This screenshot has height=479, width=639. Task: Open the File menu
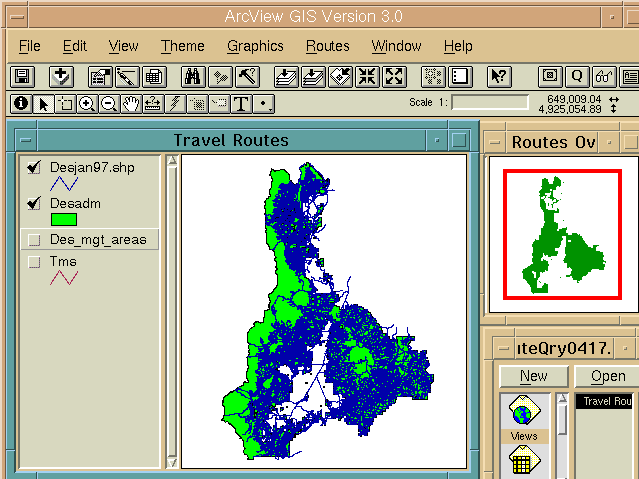30,46
